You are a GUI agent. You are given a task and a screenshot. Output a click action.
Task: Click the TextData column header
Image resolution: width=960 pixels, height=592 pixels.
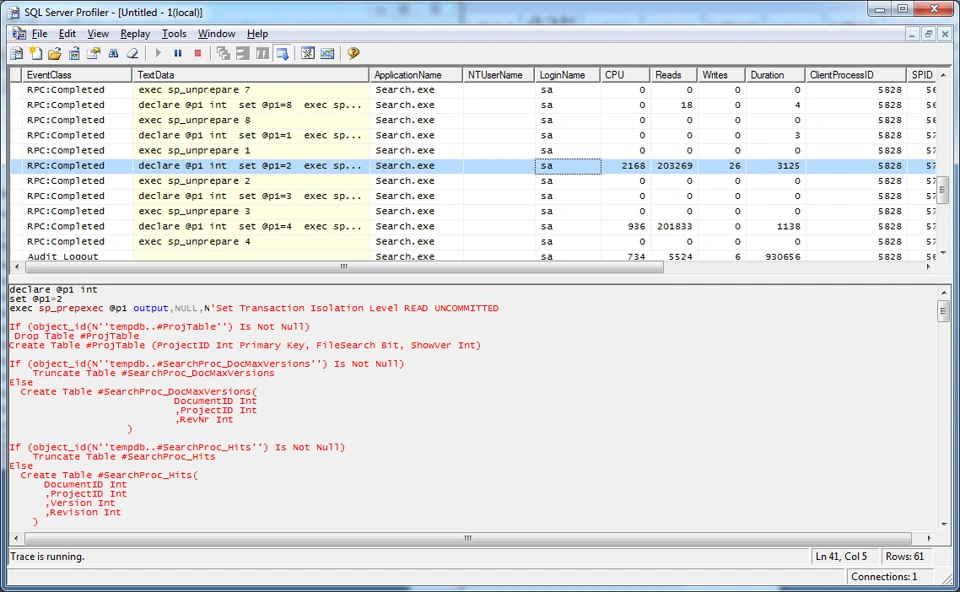(x=250, y=75)
